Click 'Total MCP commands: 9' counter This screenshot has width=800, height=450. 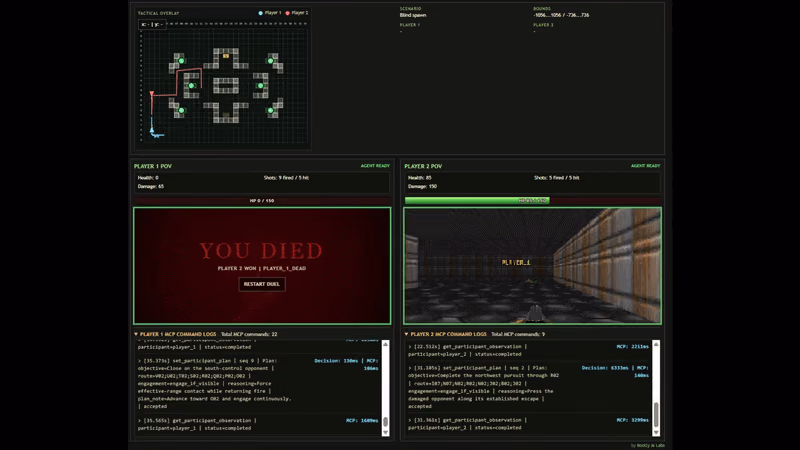(x=518, y=334)
